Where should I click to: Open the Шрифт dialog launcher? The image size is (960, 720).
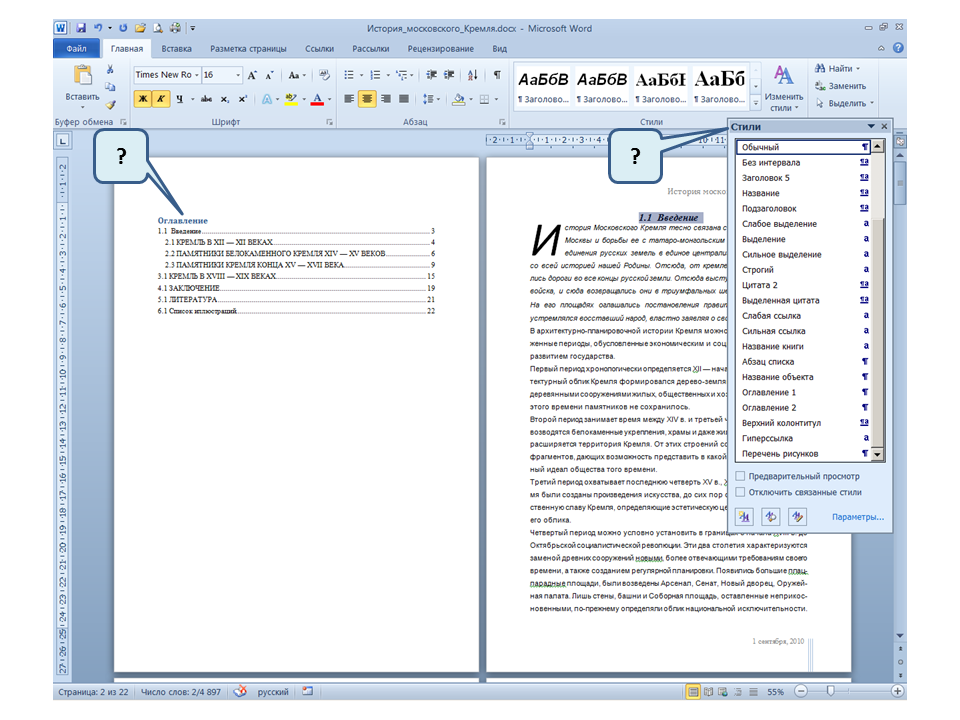[329, 122]
